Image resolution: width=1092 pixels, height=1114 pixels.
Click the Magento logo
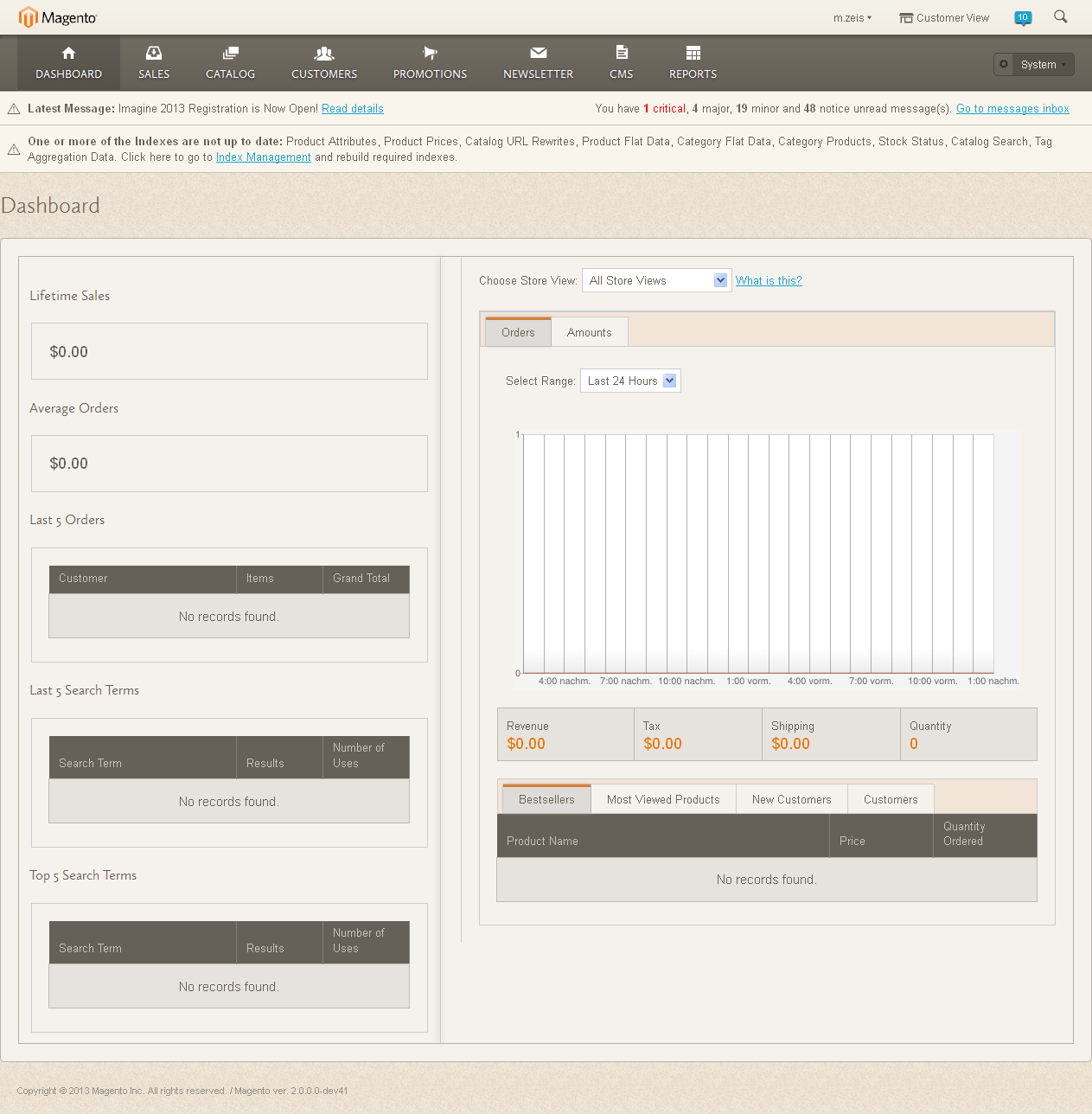58,17
